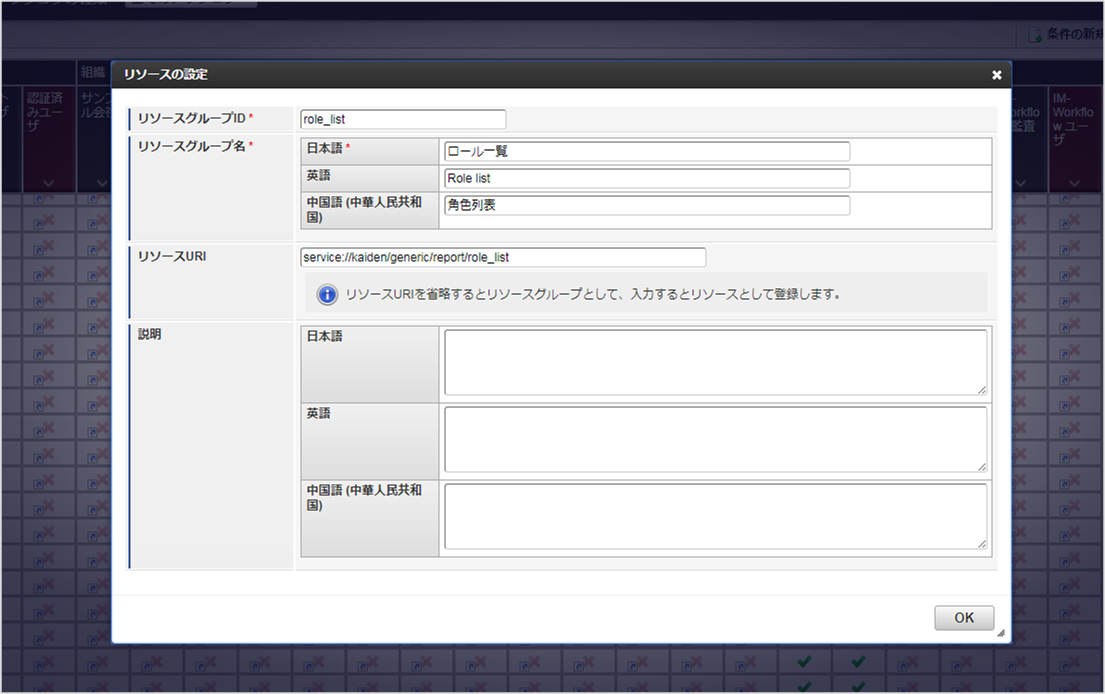This screenshot has height=694, width=1105.
Task: Expand 認証済みユーザ column dropdown arrow
Action: click(48, 183)
